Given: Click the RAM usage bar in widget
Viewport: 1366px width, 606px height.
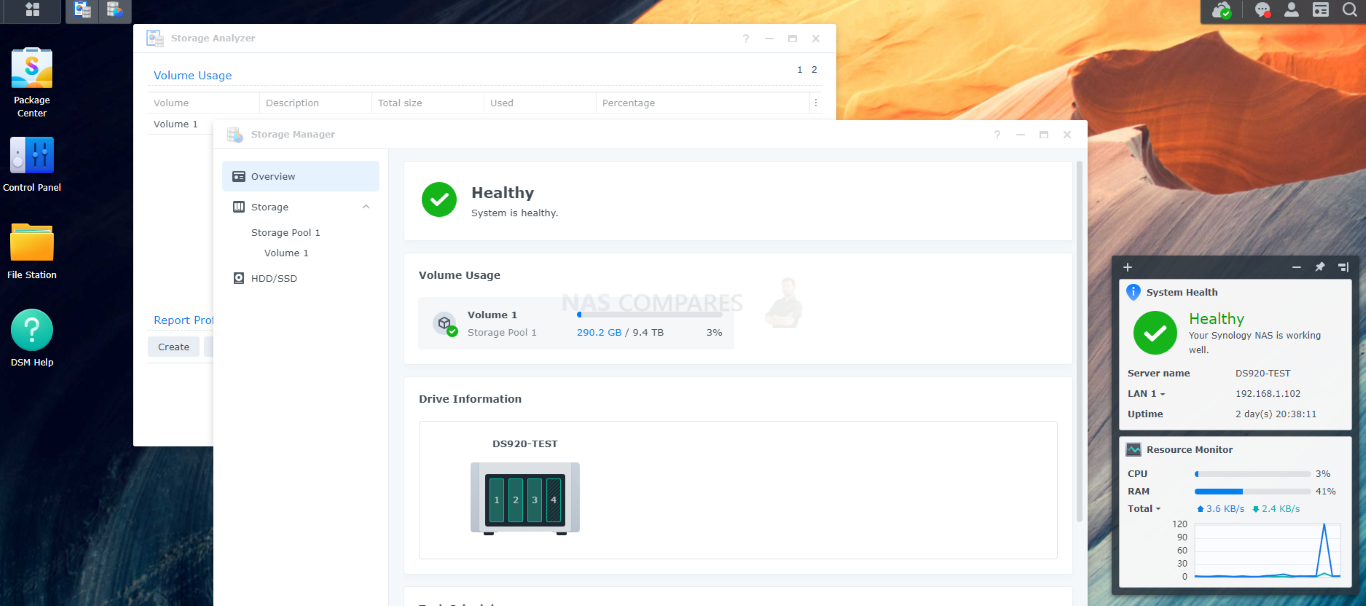Looking at the screenshot, I should click(x=1252, y=492).
